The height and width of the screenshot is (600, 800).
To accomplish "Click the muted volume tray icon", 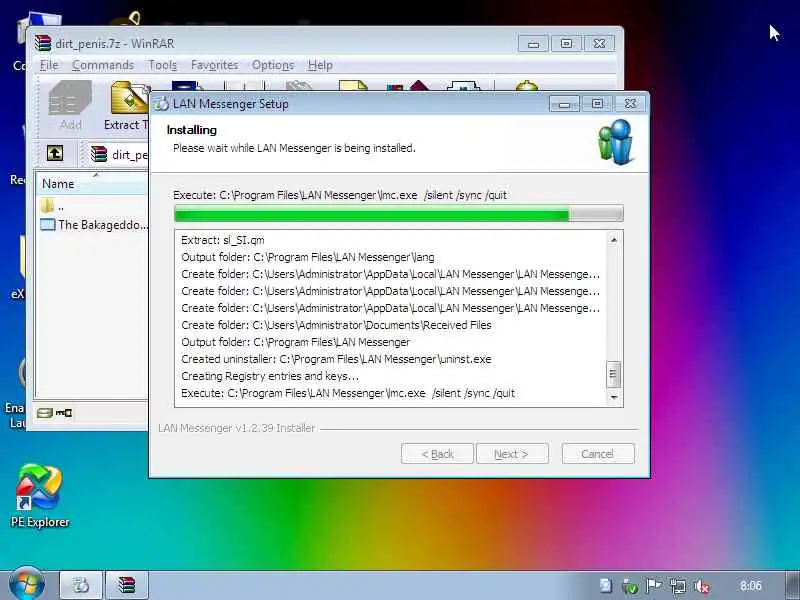I will point(702,586).
